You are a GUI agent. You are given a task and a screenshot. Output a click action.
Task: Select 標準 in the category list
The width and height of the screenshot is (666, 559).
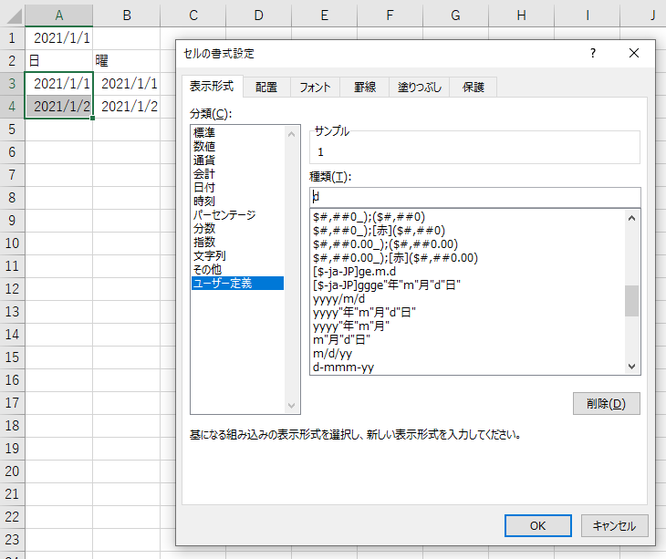[x=204, y=133]
